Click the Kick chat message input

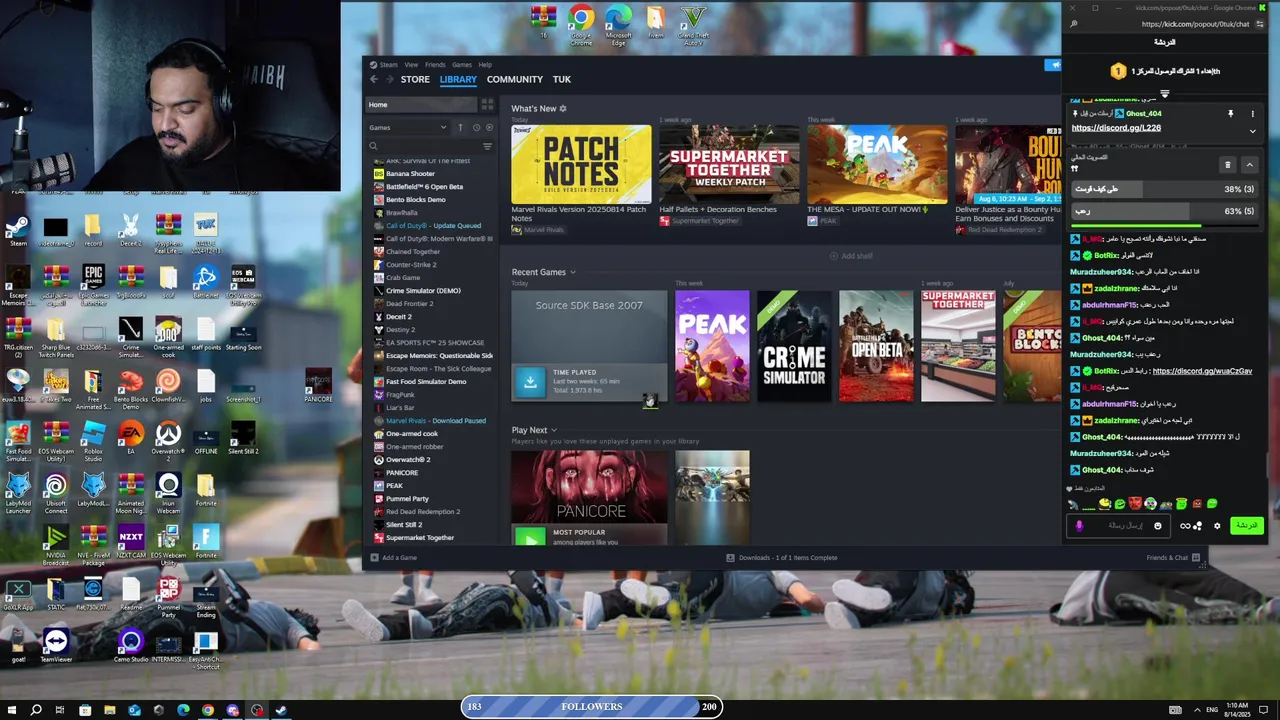pyautogui.click(x=1117, y=525)
